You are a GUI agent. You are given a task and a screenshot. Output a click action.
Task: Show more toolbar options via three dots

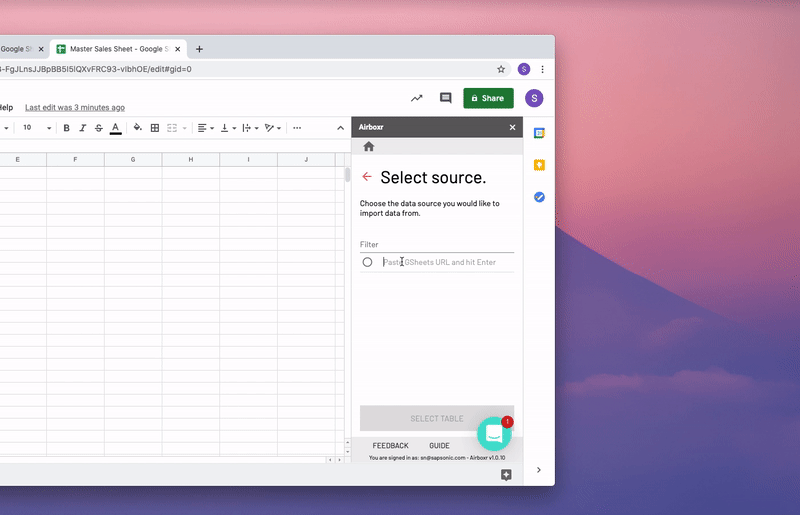click(x=297, y=128)
